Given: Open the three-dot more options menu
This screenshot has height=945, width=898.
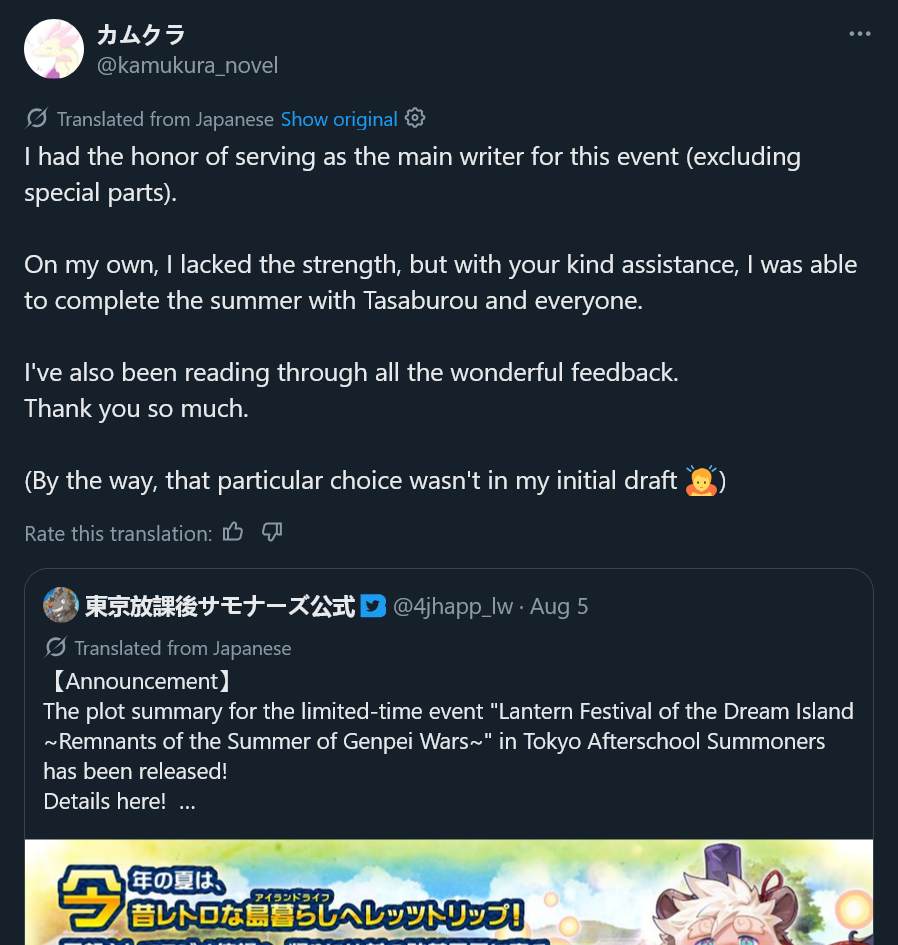Looking at the screenshot, I should pos(859,34).
